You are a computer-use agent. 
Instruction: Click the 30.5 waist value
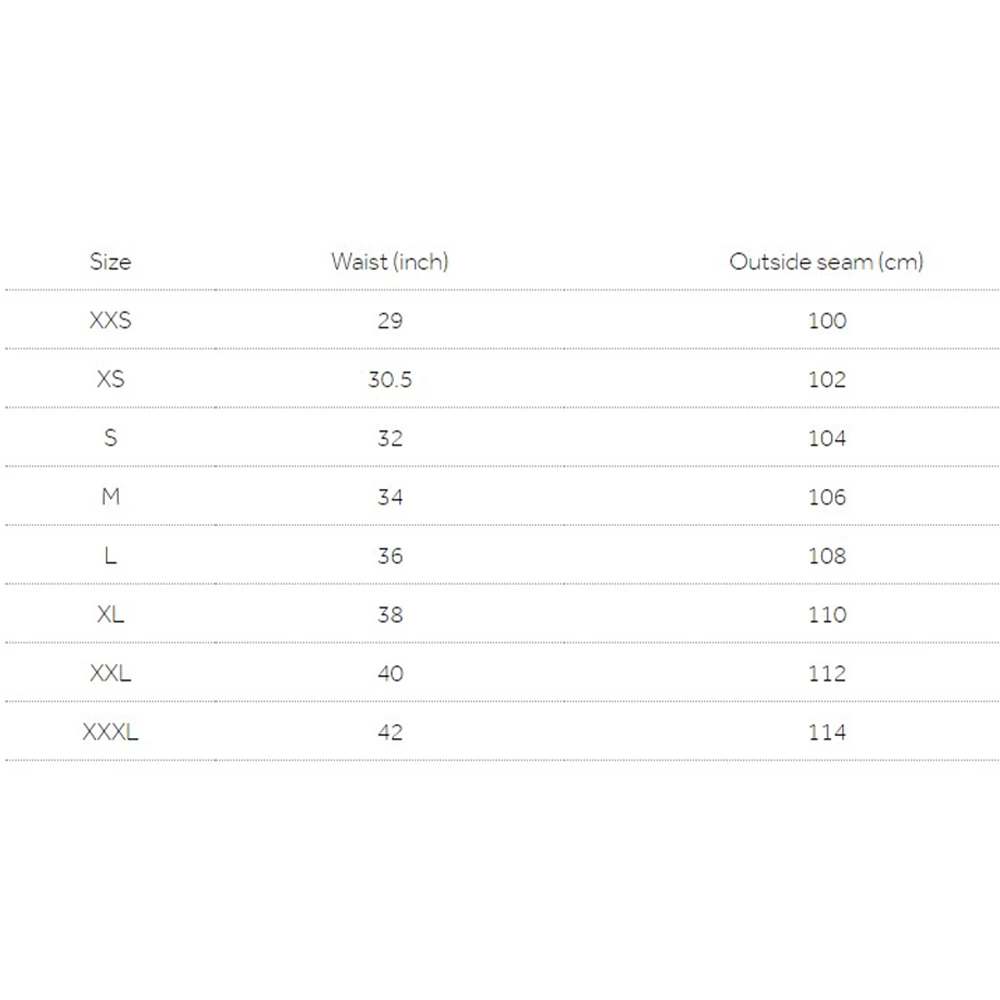click(390, 380)
